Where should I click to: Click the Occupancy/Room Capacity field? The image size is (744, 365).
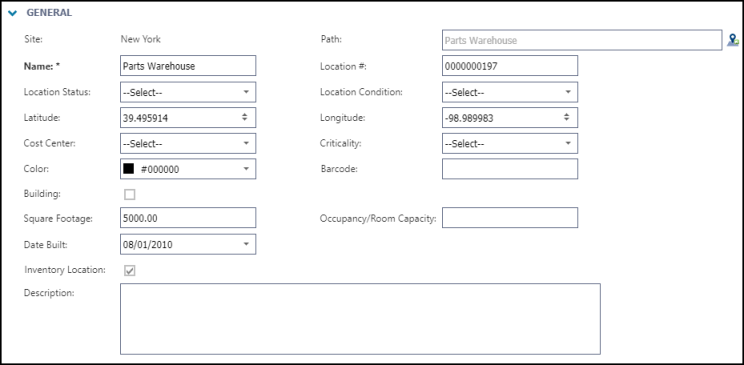(x=510, y=217)
